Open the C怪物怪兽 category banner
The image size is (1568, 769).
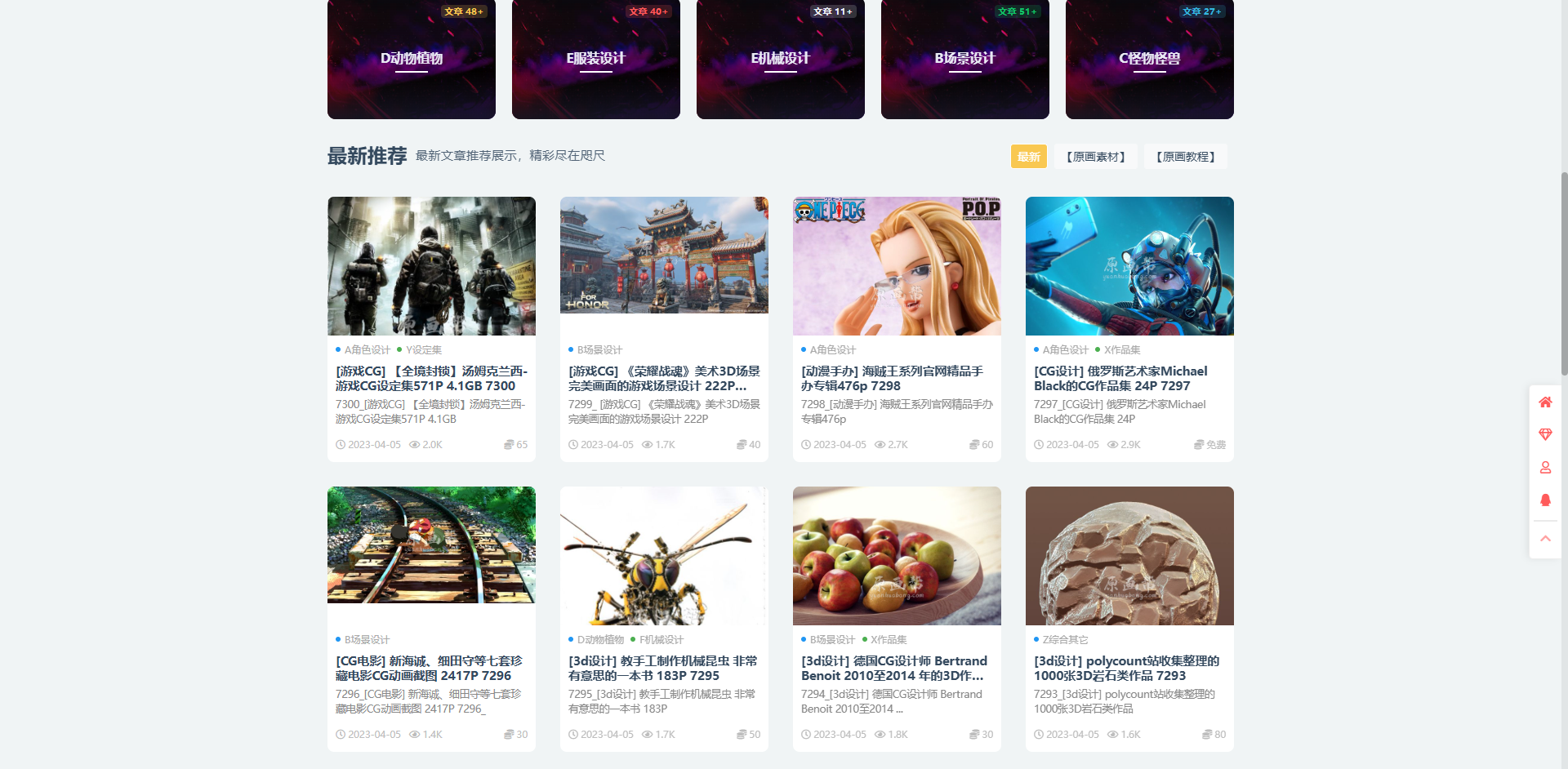pyautogui.click(x=1149, y=59)
